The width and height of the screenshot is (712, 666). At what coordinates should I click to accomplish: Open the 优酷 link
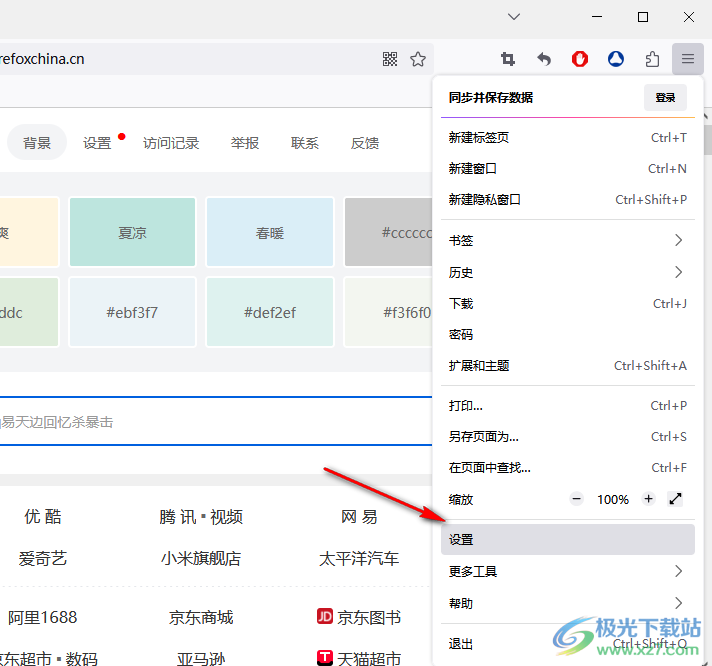point(43,517)
